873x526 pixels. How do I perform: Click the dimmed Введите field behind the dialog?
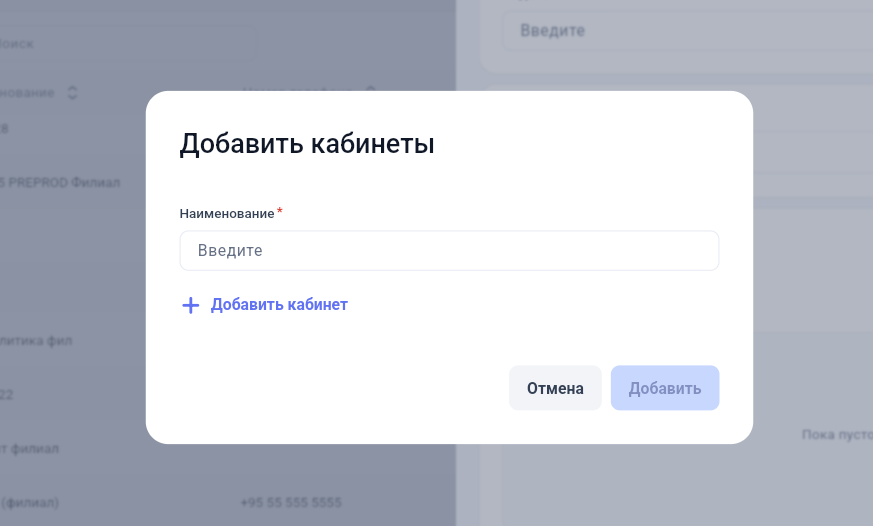pyautogui.click(x=688, y=31)
